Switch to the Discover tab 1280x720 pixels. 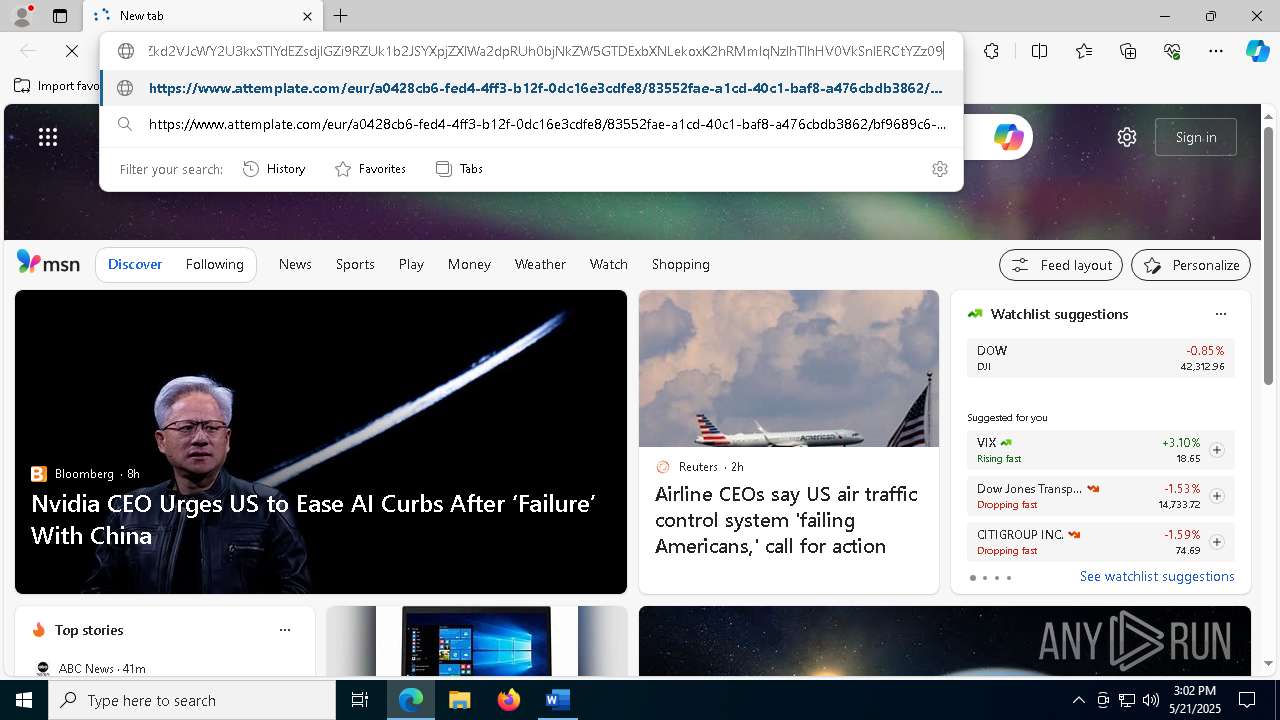135,264
